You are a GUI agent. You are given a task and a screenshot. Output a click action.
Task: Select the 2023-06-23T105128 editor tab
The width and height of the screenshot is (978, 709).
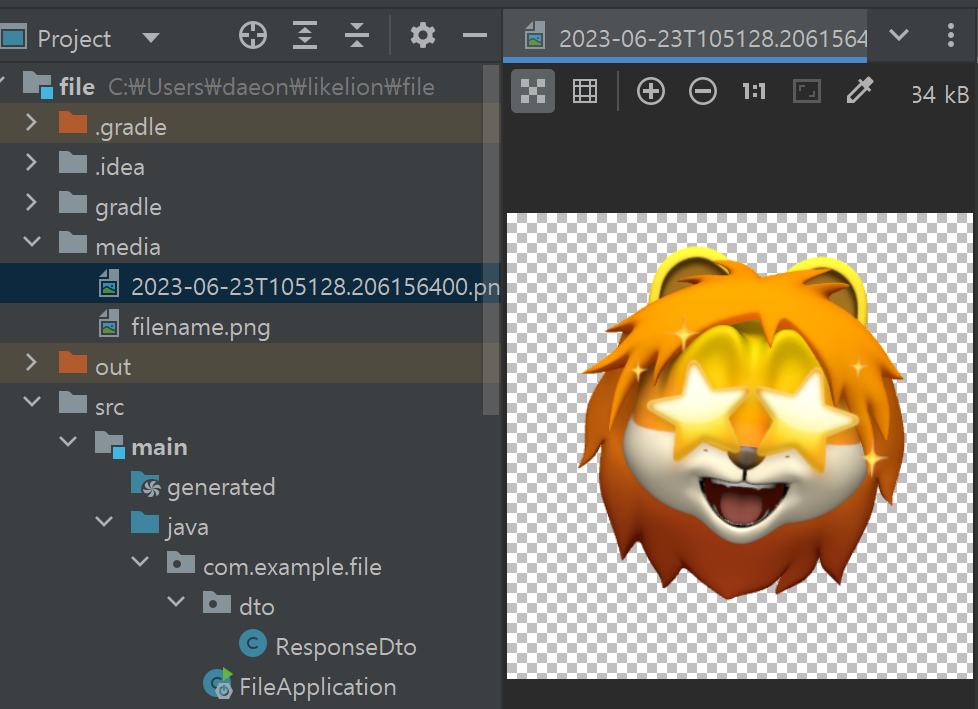pos(684,37)
